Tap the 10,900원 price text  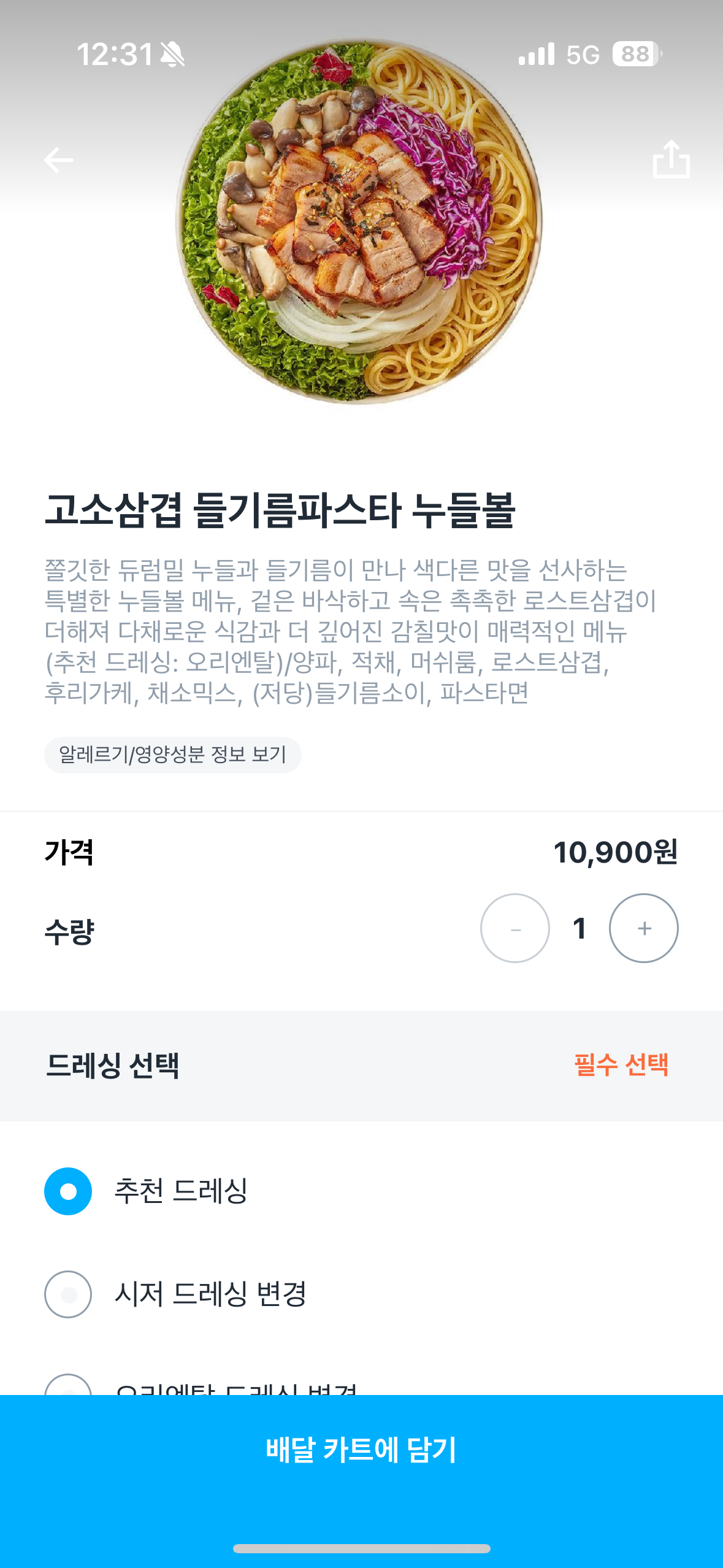615,852
